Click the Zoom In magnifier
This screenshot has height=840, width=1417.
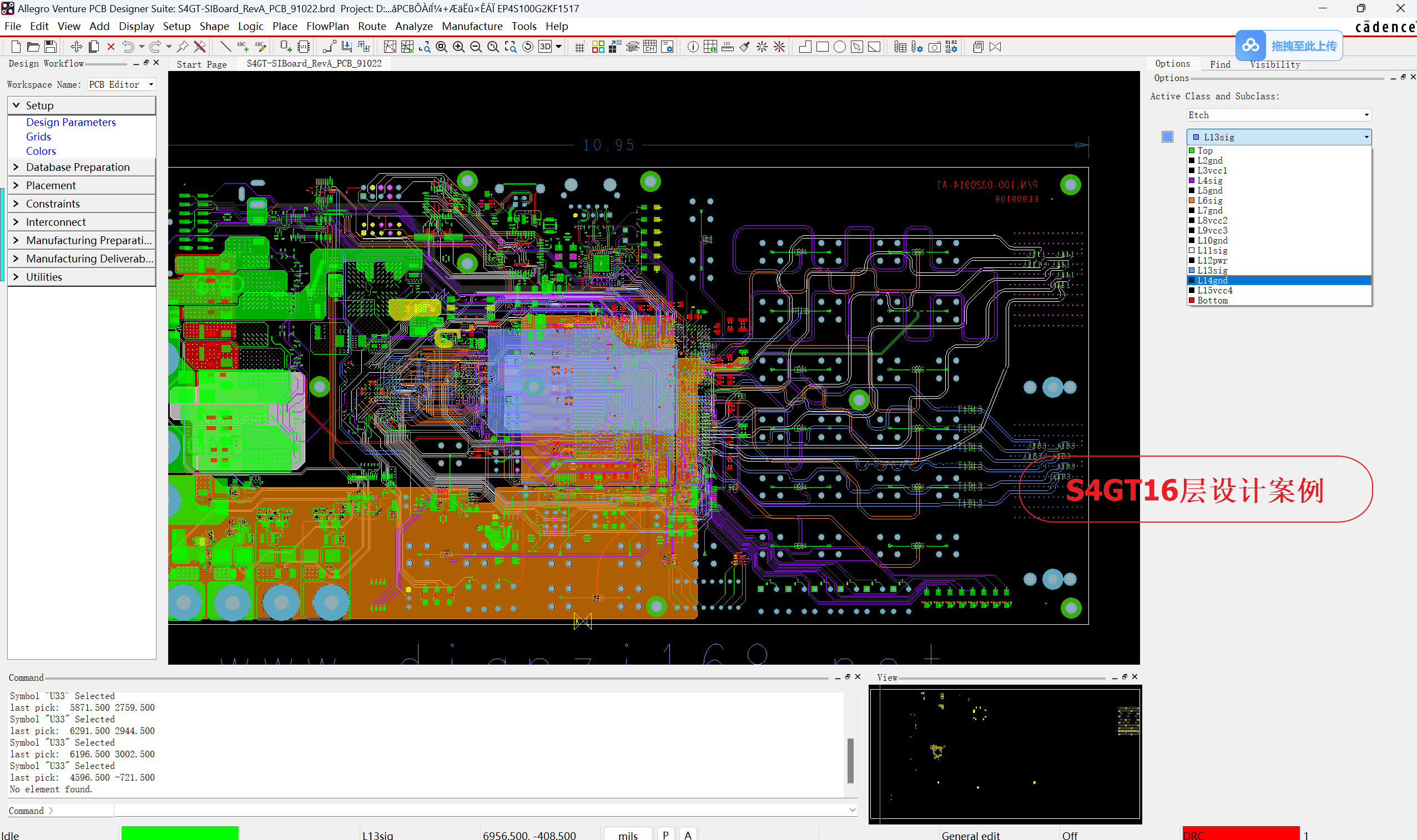tap(458, 47)
